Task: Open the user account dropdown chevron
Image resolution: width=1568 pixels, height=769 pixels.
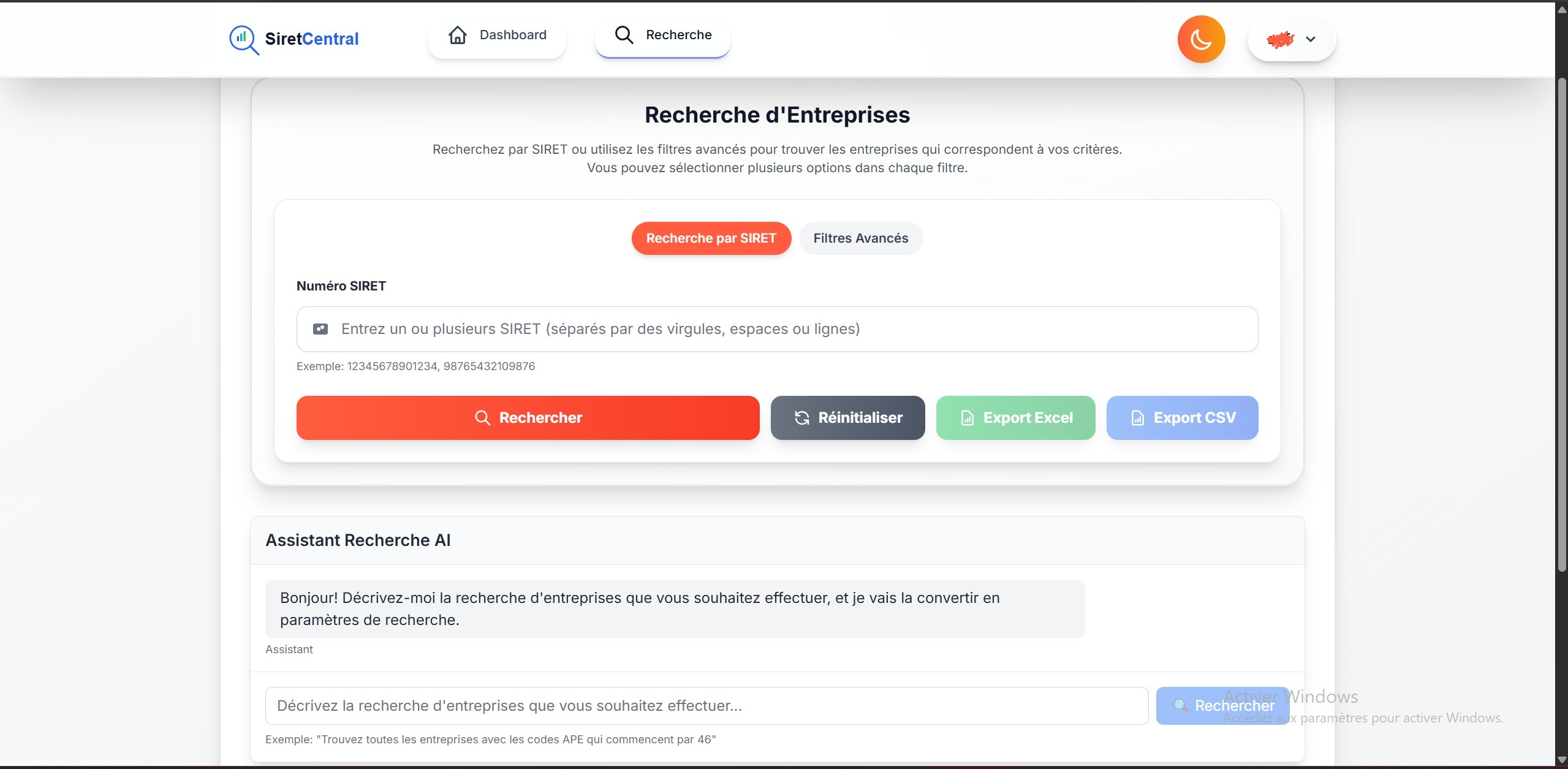Action: pos(1310,39)
